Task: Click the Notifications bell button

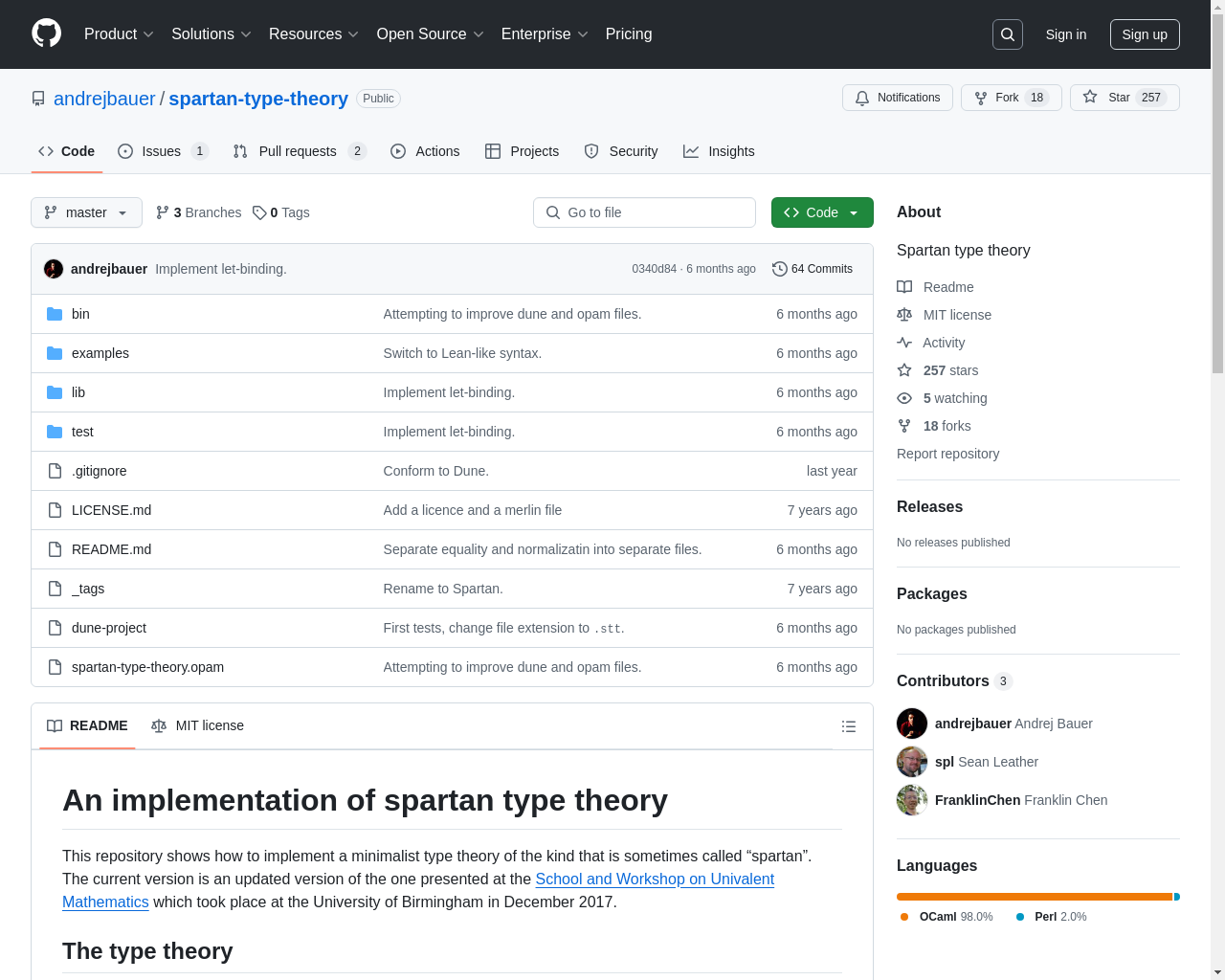Action: coord(898,98)
